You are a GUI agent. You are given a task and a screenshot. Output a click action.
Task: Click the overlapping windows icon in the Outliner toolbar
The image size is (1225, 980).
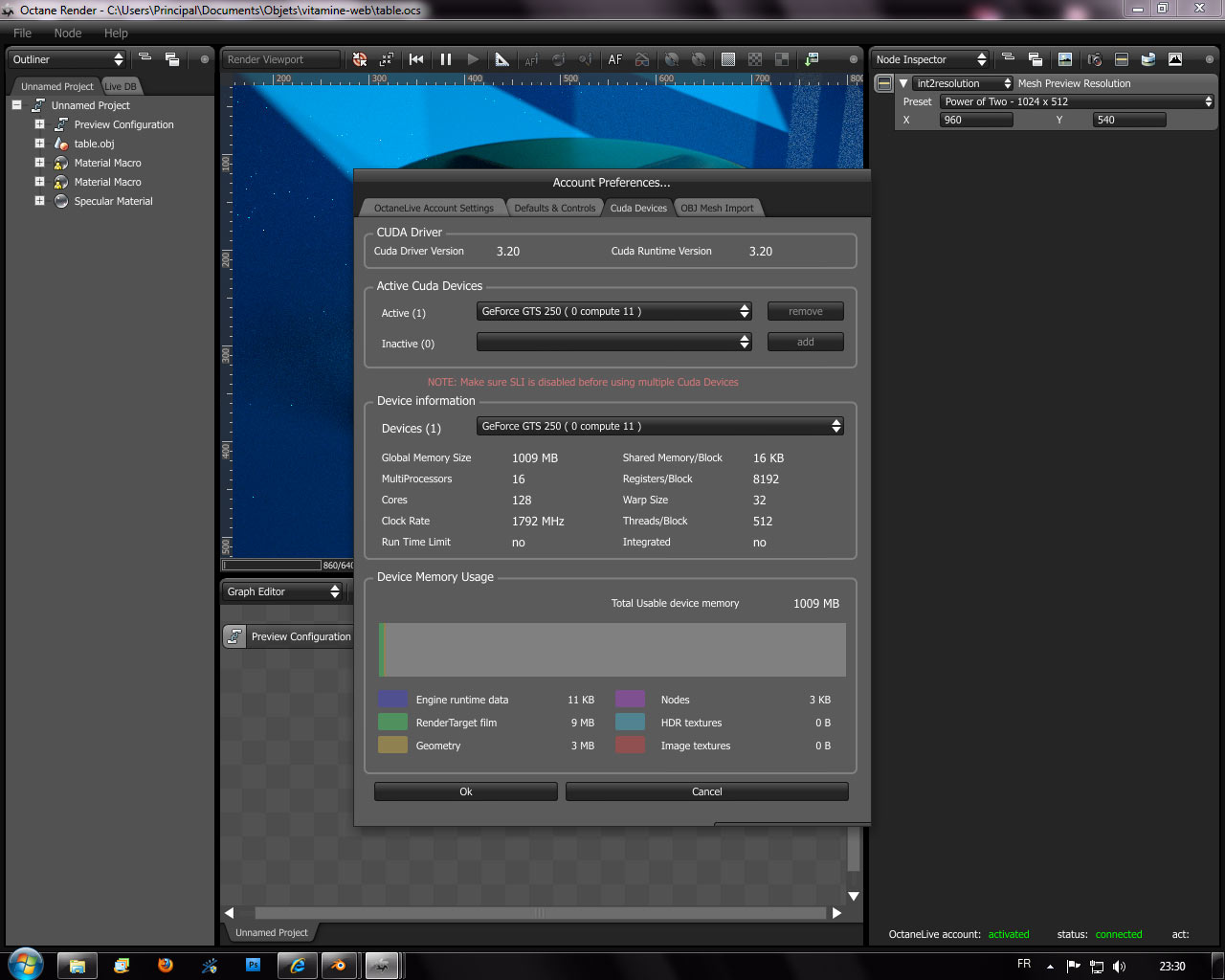[x=172, y=59]
